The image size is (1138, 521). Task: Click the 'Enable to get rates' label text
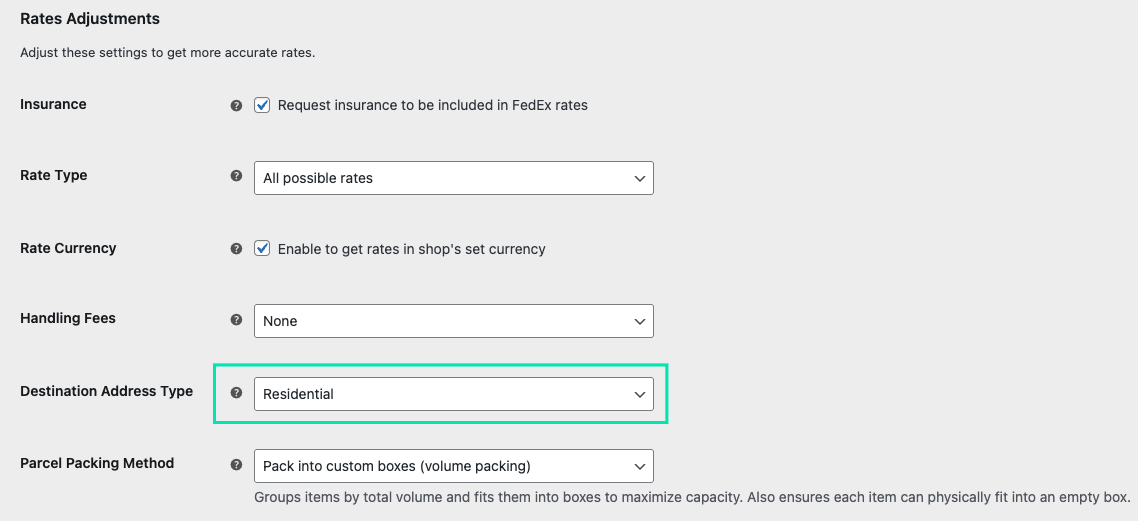tap(411, 249)
